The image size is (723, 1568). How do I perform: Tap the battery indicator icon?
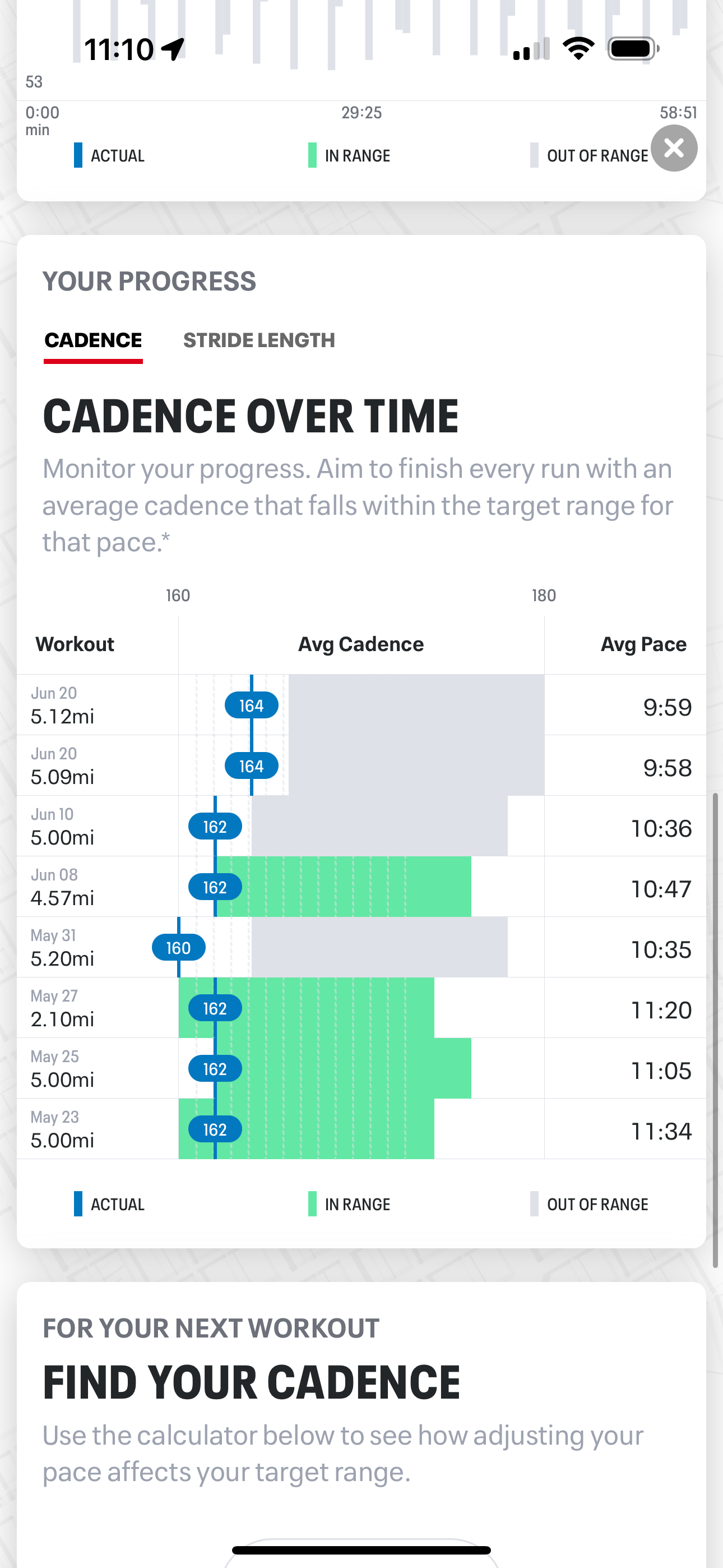(x=633, y=49)
